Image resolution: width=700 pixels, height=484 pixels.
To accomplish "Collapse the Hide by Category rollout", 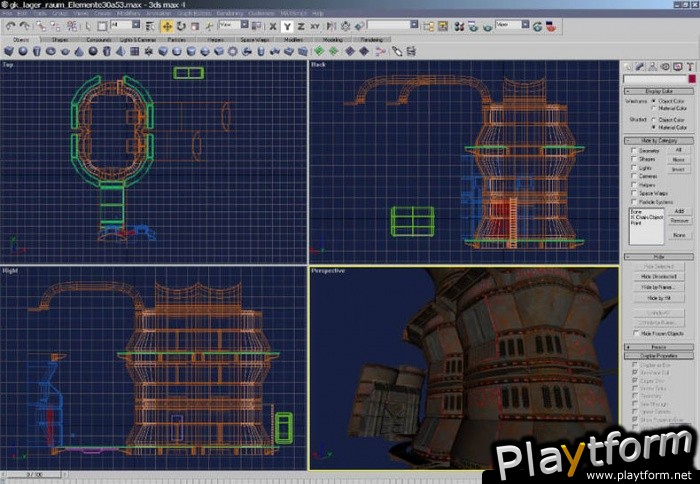I will [657, 140].
